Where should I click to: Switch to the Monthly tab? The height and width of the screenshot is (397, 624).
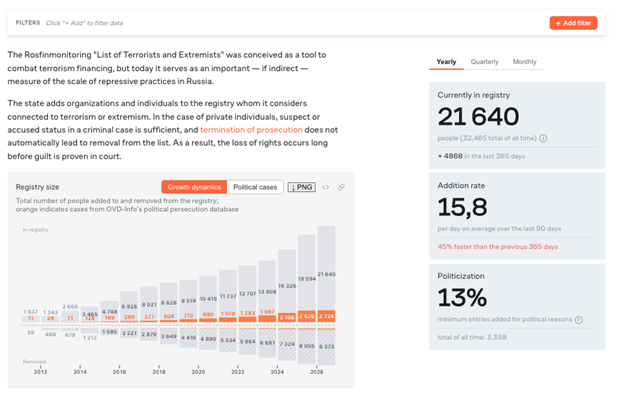(x=525, y=62)
